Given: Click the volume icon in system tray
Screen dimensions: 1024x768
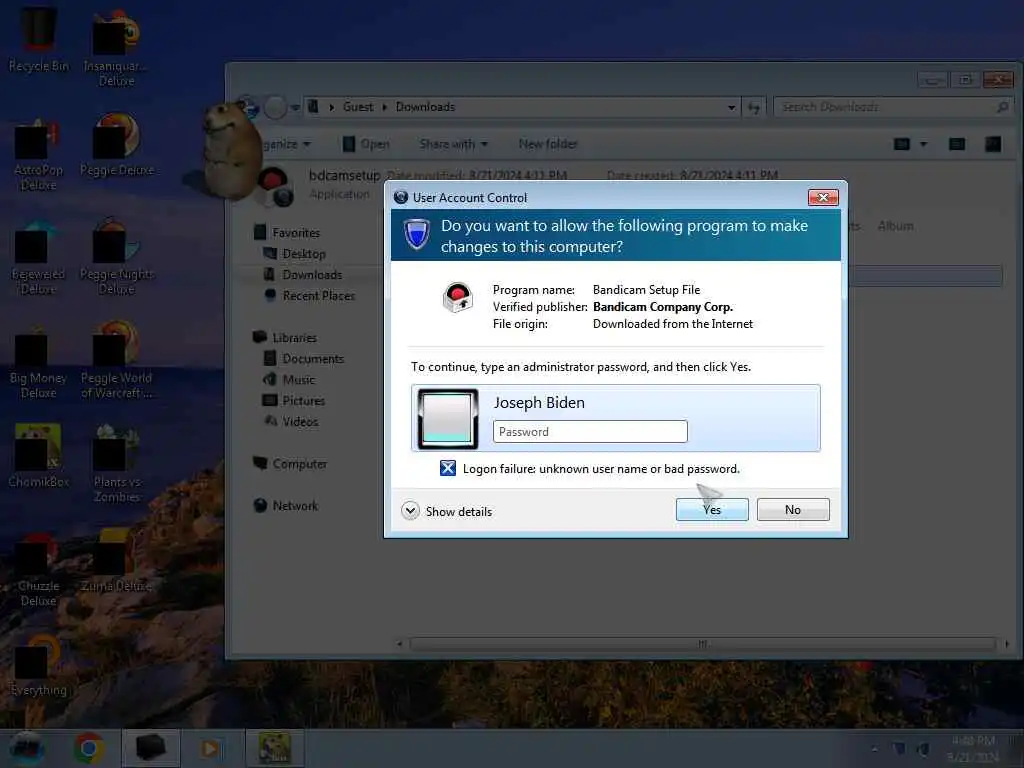Looking at the screenshot, I should click(923, 748).
